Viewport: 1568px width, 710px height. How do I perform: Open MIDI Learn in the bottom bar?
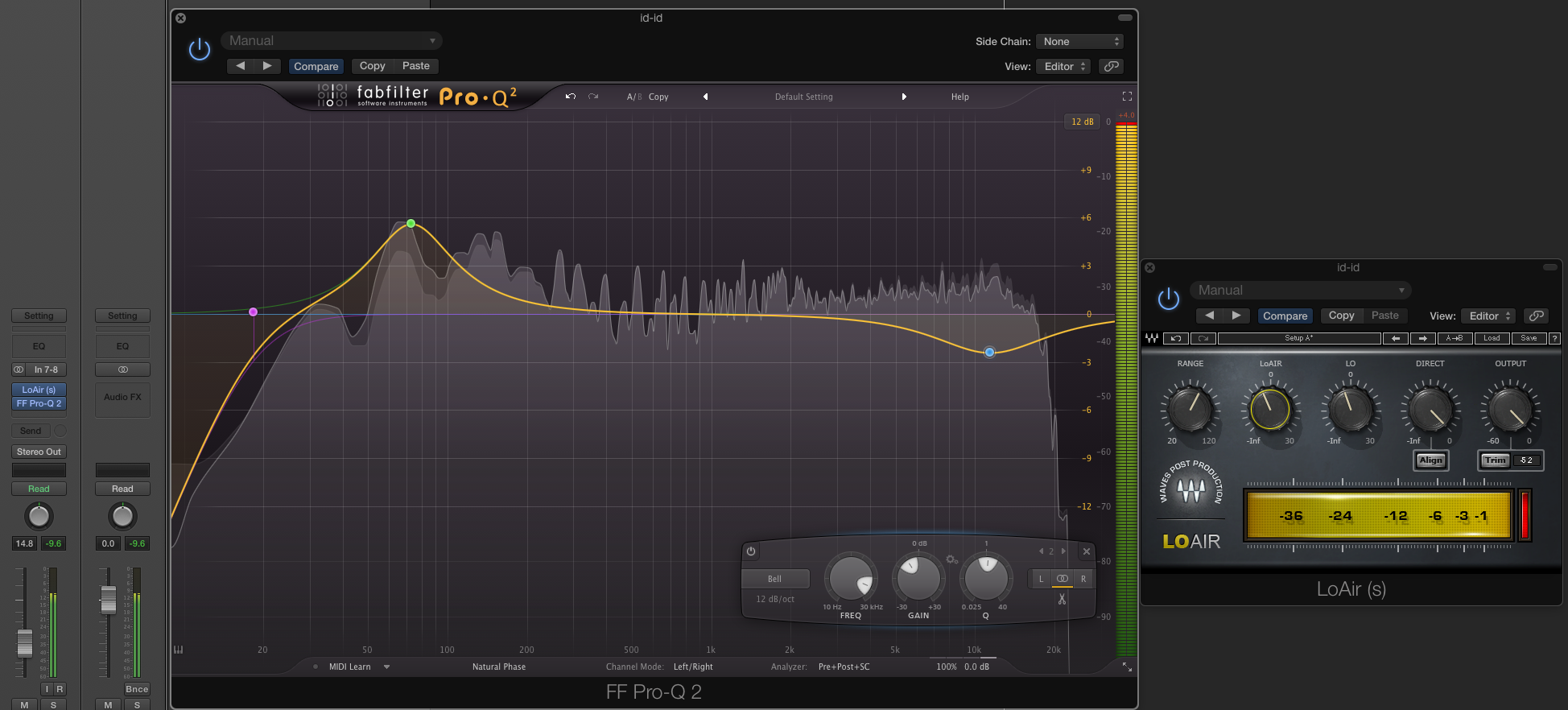pyautogui.click(x=349, y=667)
